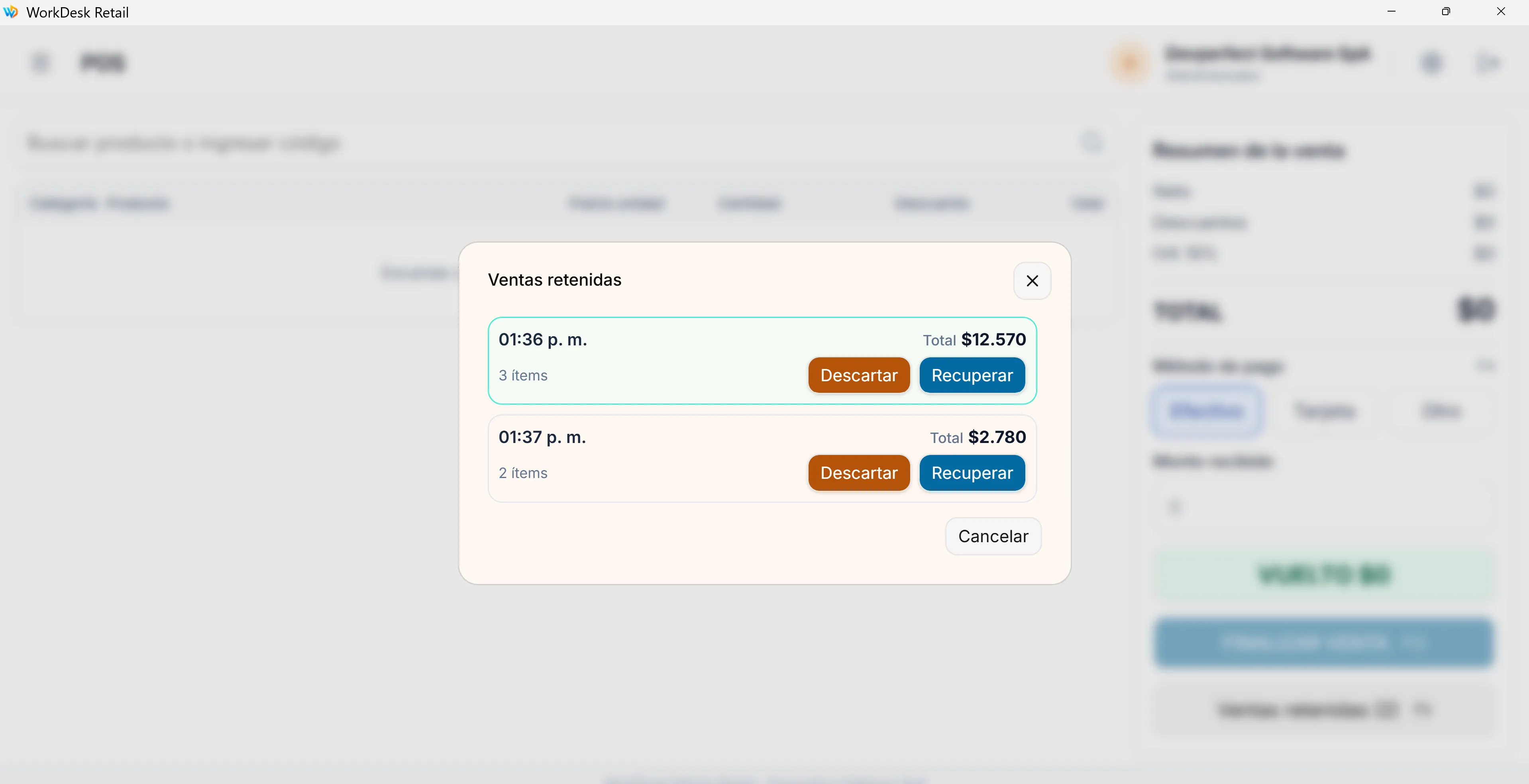Recover the 01:36 p. m. held sale
This screenshot has width=1529, height=784.
coord(972,375)
